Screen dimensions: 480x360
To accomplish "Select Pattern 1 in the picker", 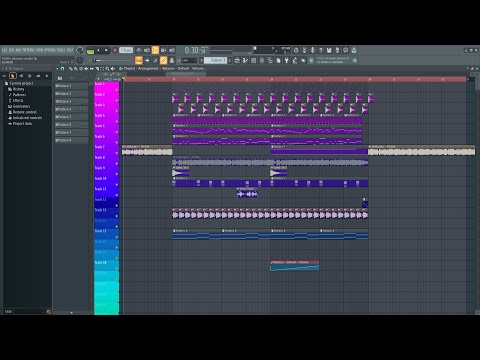I will tap(71, 86).
